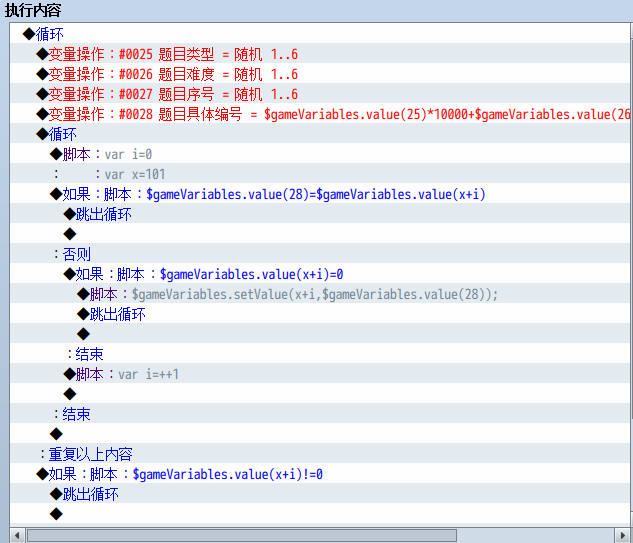
Task: Click horizontal scrollbar right arrow
Action: pyautogui.click(x=622, y=535)
